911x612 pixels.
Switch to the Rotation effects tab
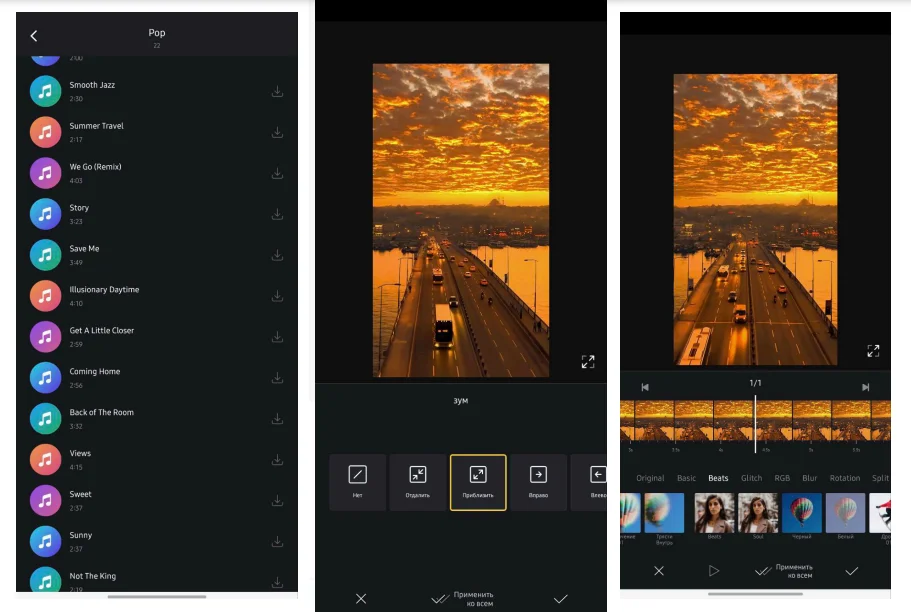pyautogui.click(x=845, y=478)
